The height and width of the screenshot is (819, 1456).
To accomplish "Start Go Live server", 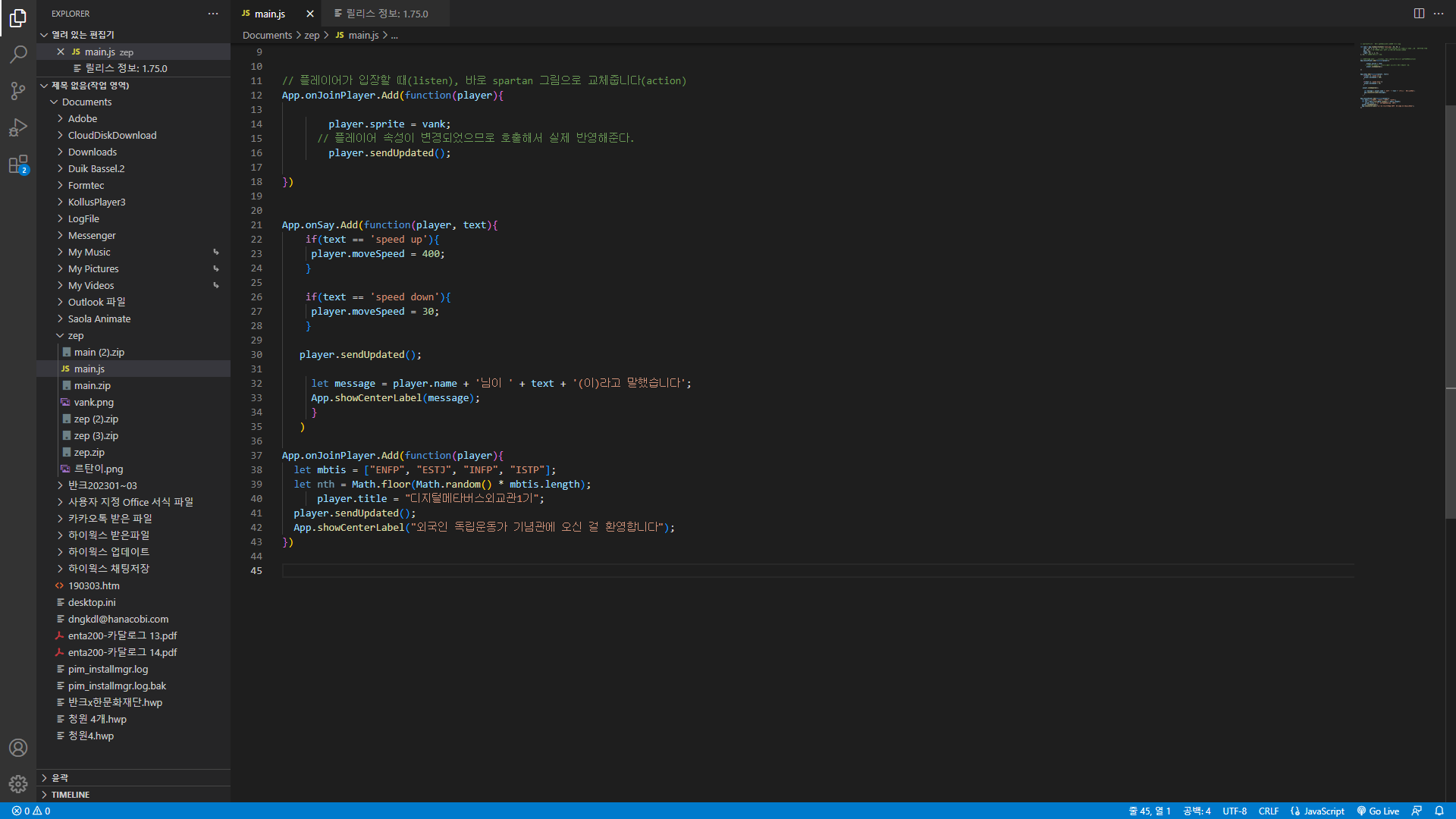I will [1378, 811].
